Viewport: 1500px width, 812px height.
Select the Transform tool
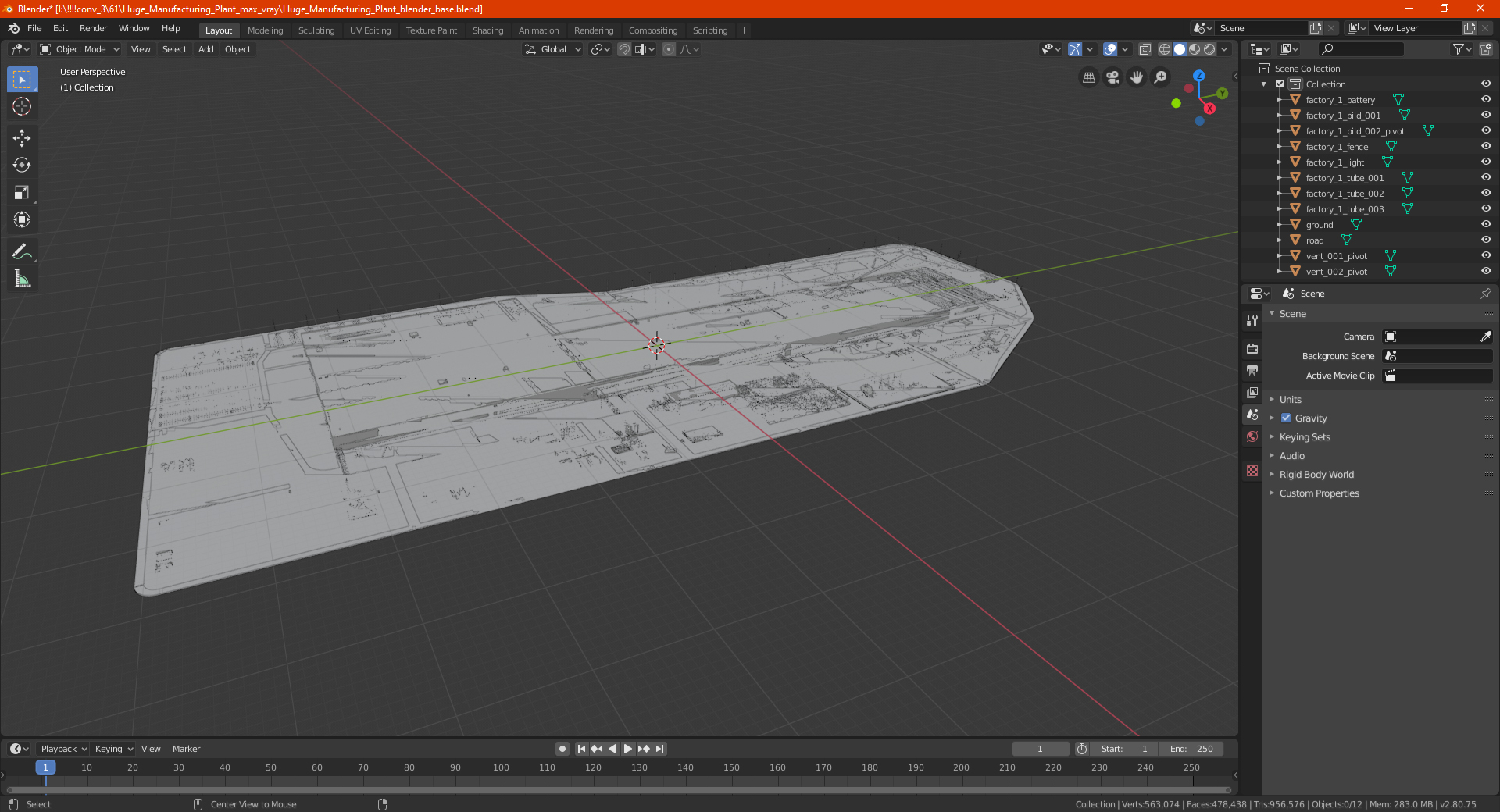pyautogui.click(x=22, y=220)
